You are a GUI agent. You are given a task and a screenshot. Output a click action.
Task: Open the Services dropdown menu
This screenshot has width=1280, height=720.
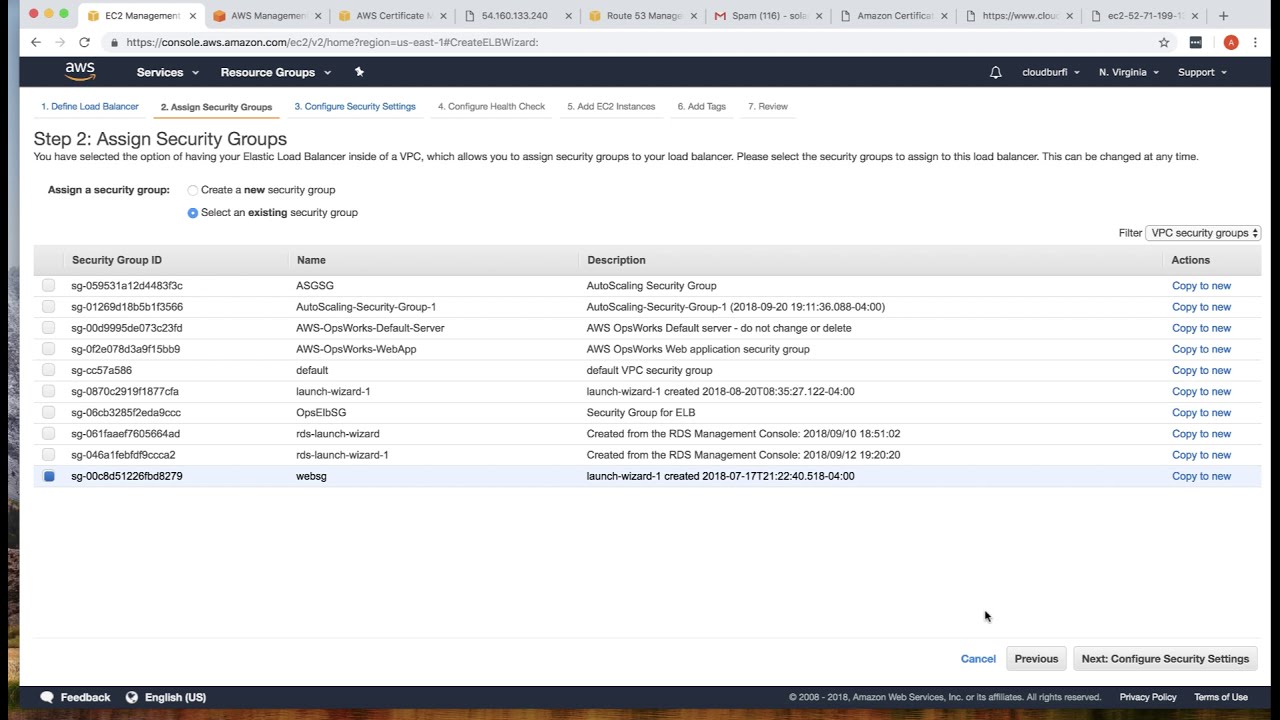point(168,72)
